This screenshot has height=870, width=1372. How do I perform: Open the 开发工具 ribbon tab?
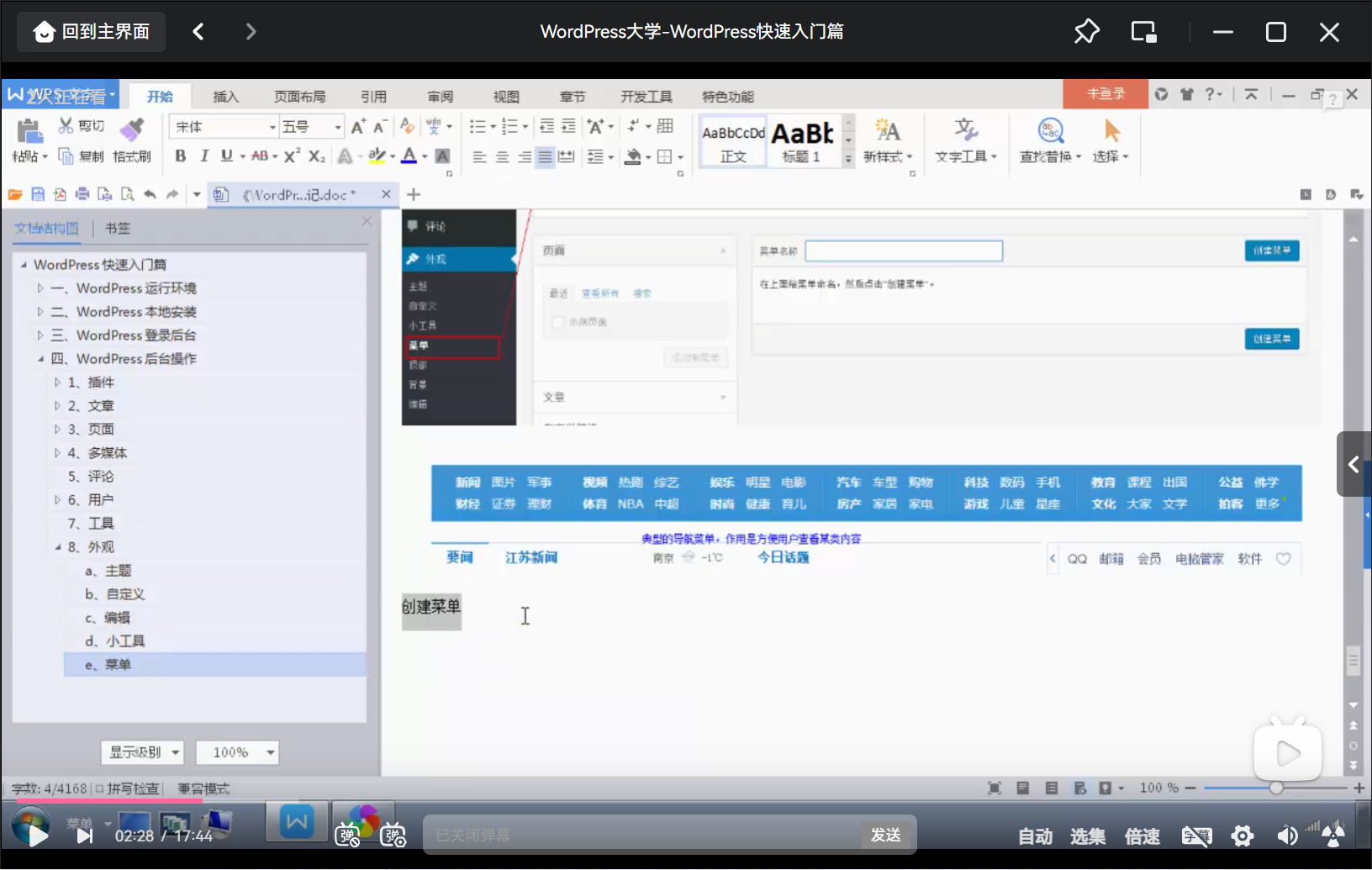pos(646,97)
